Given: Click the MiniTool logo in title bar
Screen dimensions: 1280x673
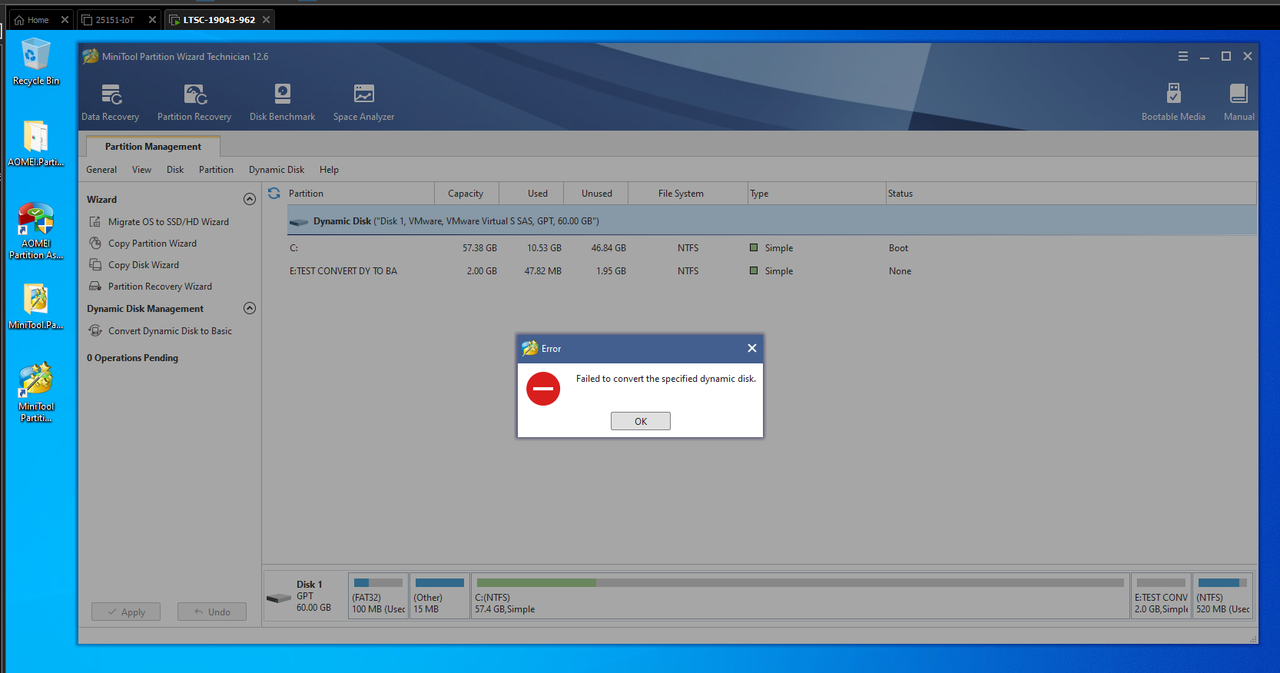Looking at the screenshot, I should (x=91, y=57).
